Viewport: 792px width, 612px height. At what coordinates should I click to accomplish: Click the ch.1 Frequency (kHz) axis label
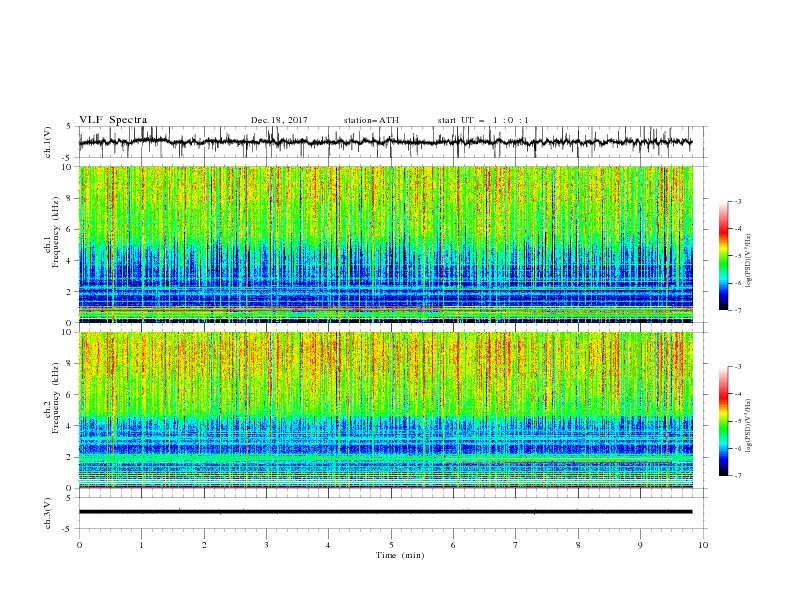(53, 233)
